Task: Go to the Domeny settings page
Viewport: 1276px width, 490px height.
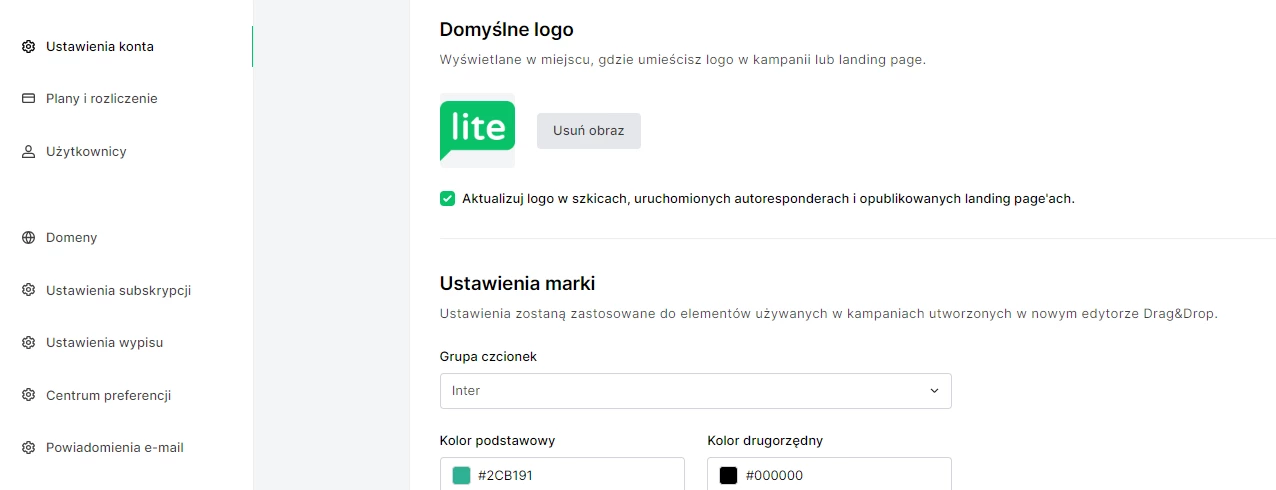Action: (x=71, y=238)
